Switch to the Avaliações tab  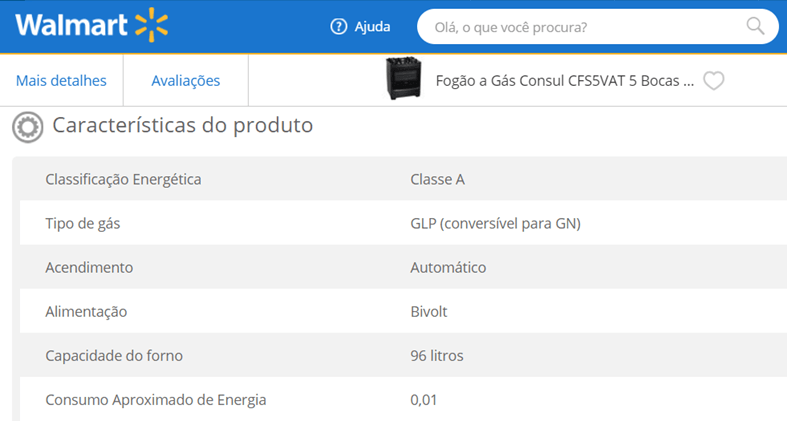(186, 80)
